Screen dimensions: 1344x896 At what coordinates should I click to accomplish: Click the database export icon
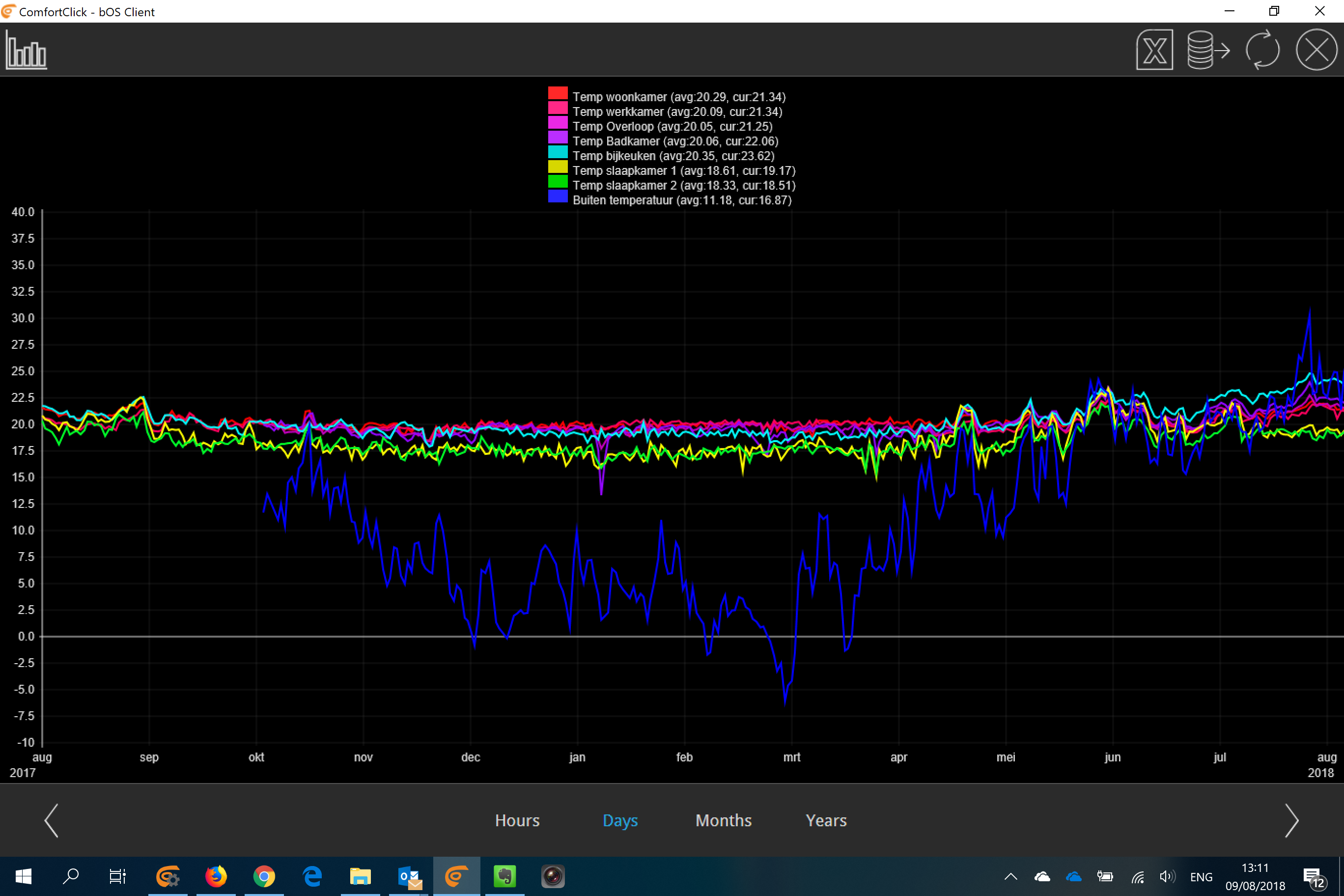click(x=1207, y=50)
